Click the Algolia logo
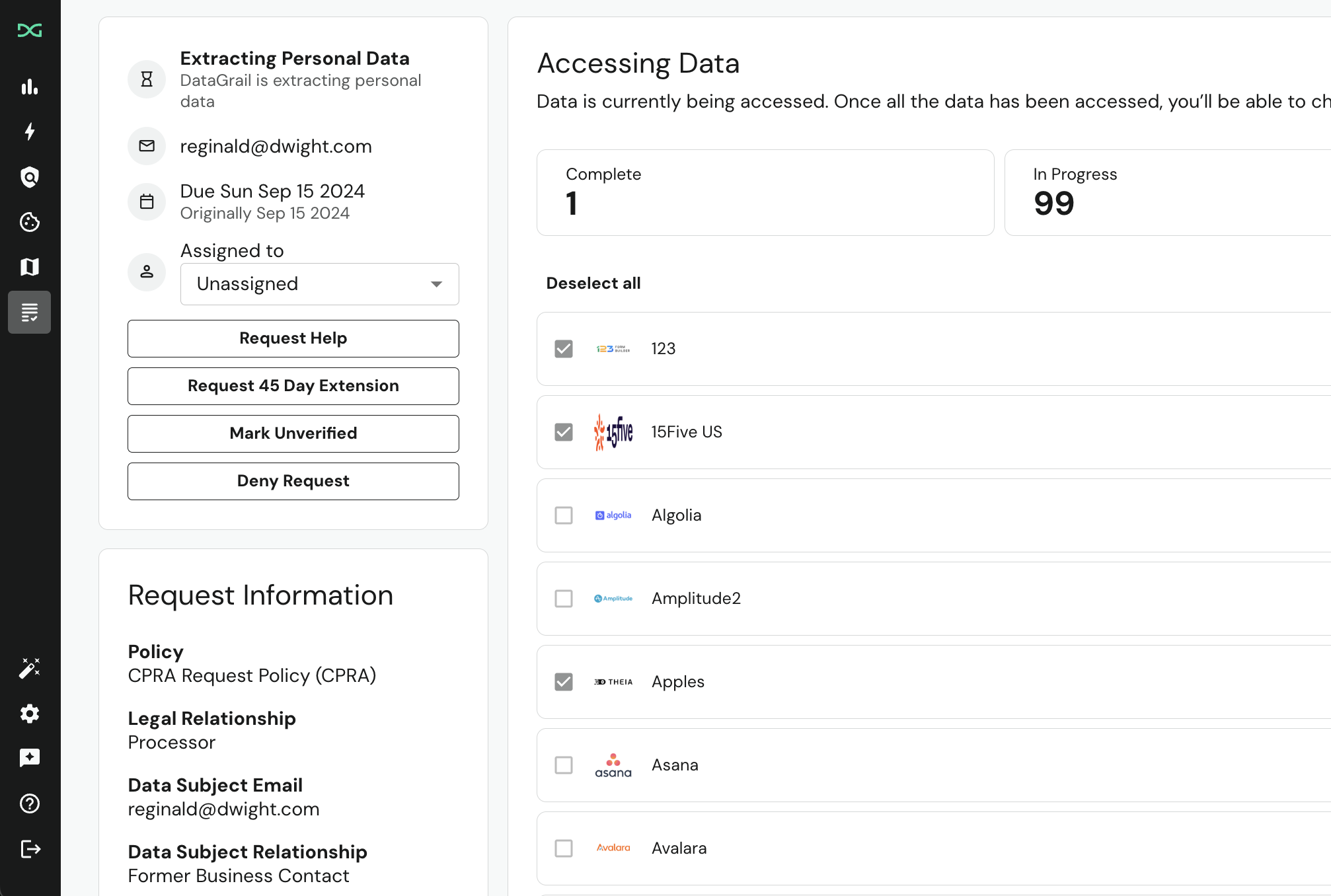 pyautogui.click(x=613, y=515)
